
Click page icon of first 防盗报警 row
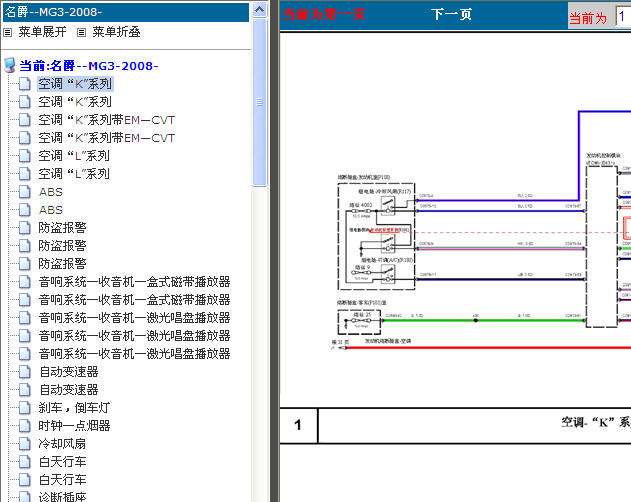25,228
